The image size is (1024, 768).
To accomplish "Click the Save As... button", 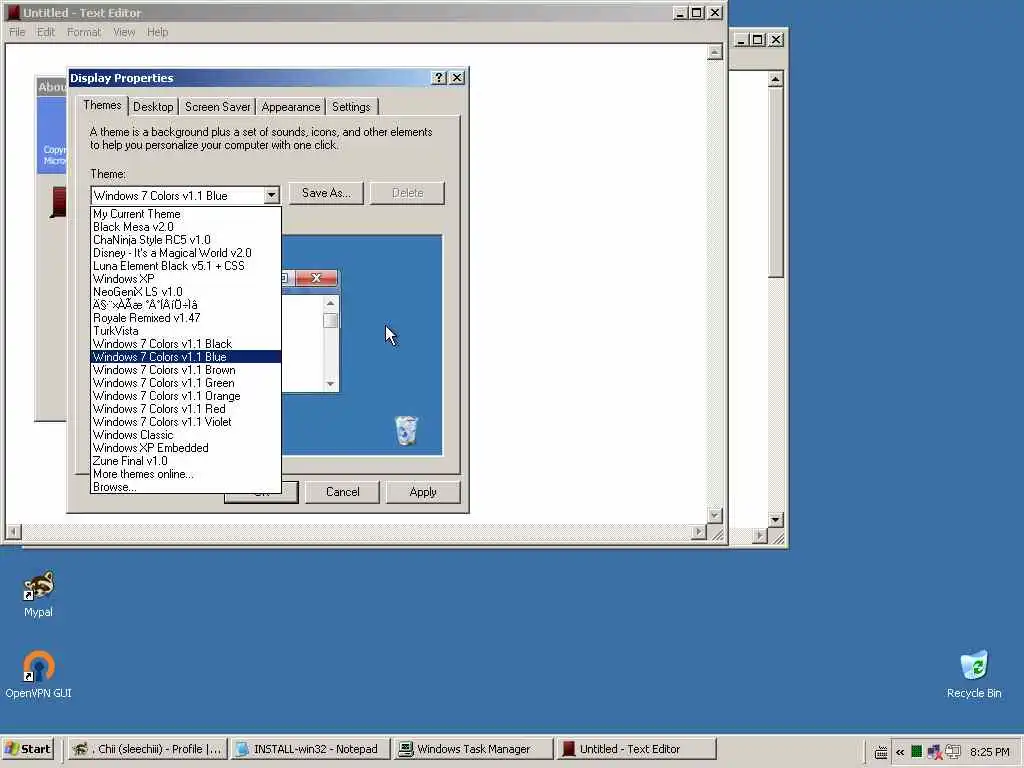I will pos(326,193).
